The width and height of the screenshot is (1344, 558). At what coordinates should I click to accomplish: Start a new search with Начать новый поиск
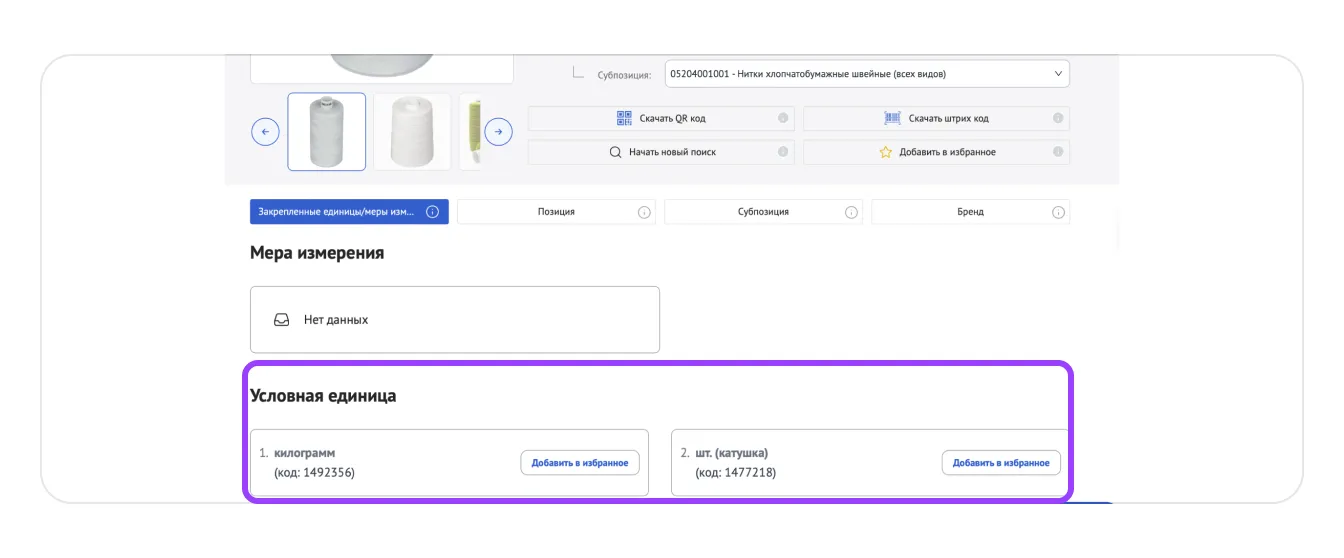click(x=661, y=152)
